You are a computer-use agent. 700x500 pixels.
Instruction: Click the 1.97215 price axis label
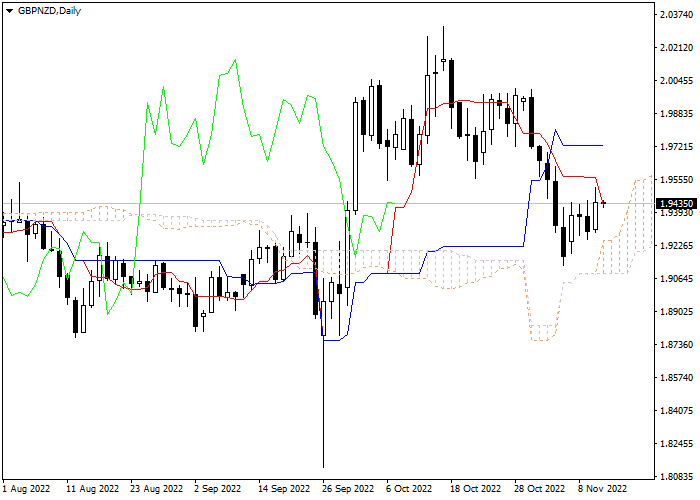676,147
